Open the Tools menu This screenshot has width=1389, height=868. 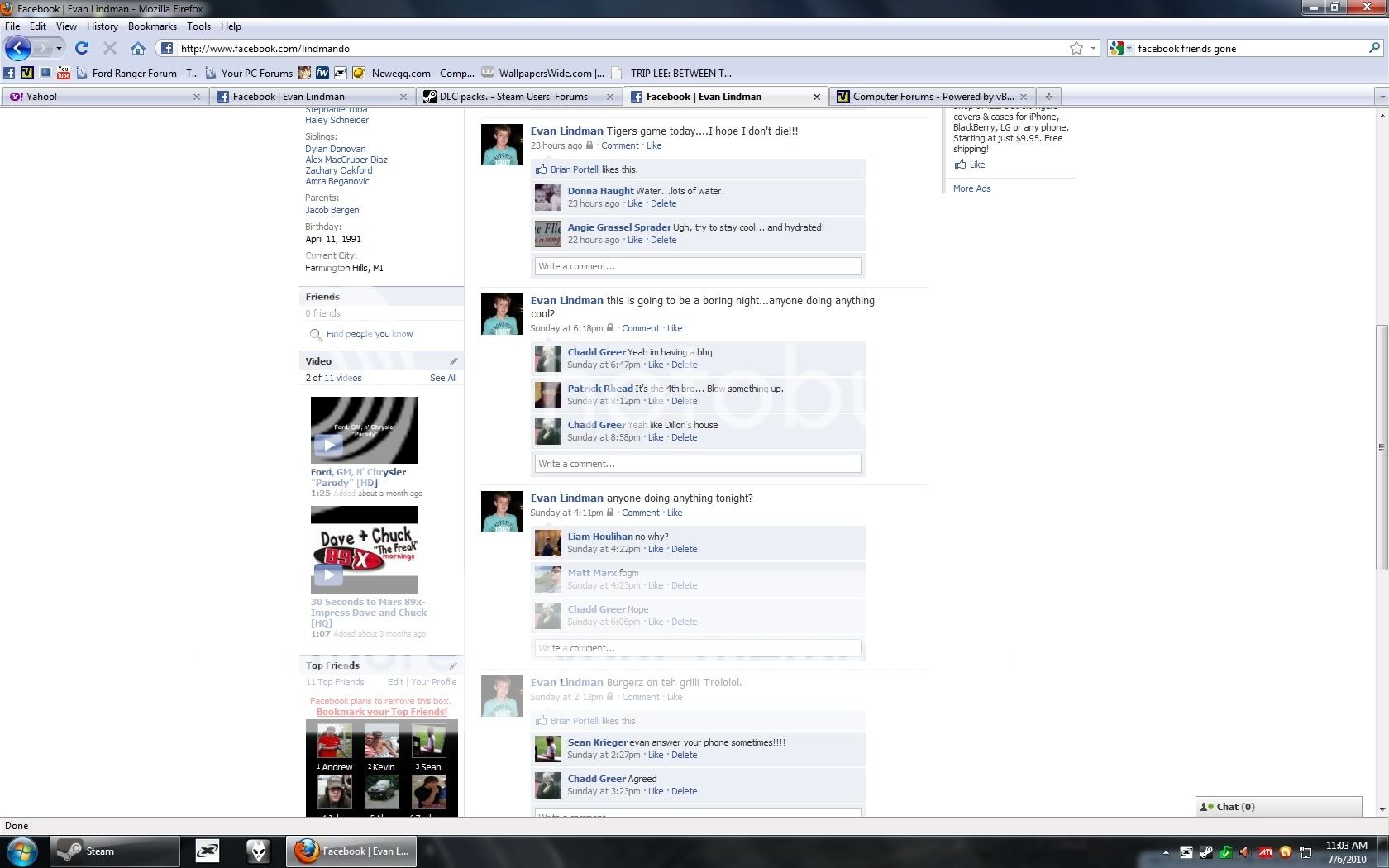[198, 26]
